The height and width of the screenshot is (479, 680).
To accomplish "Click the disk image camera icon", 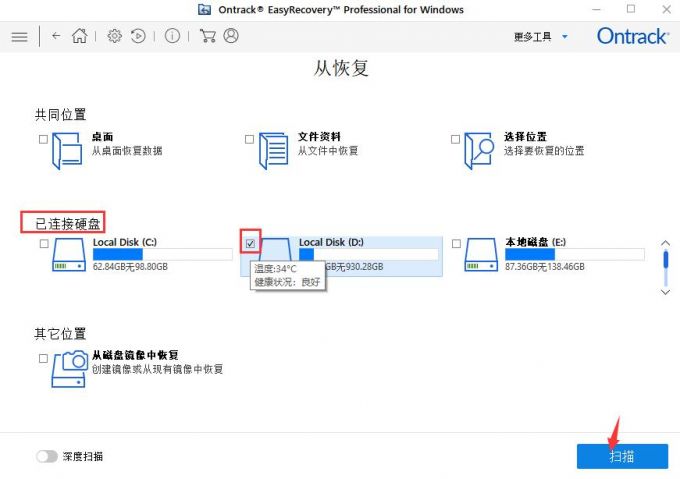I will point(69,368).
